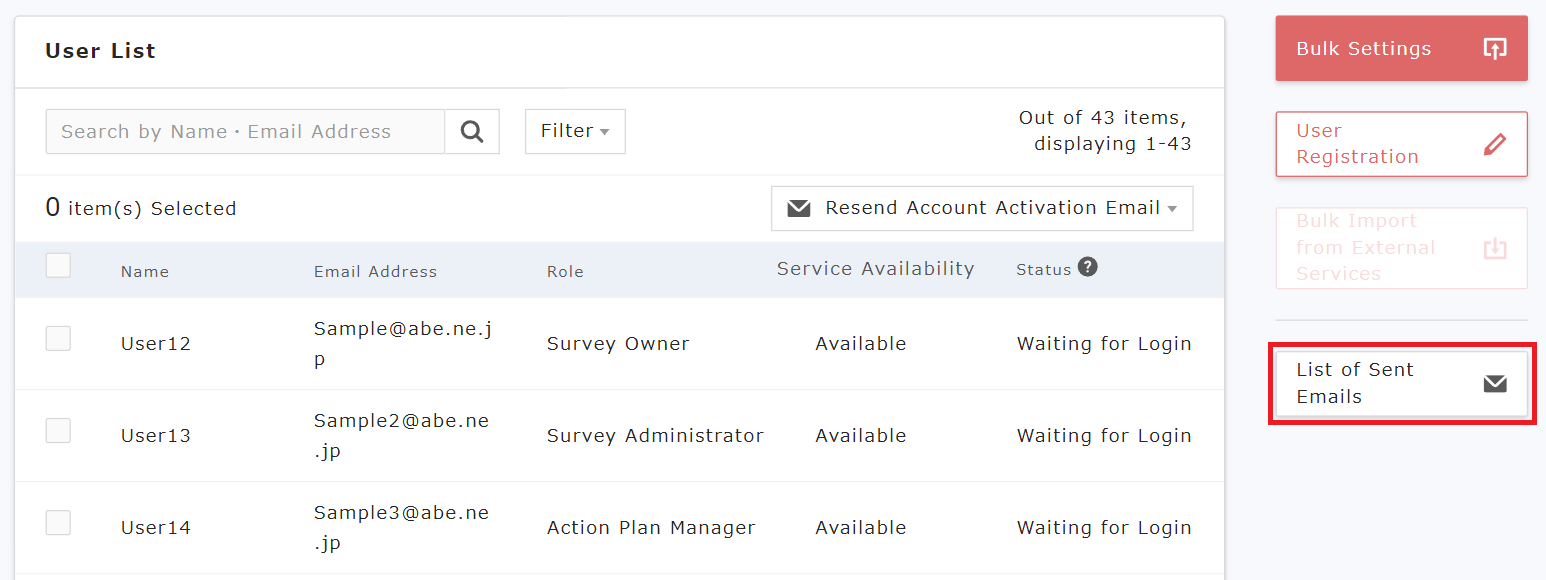Click the Role column header
1546x580 pixels.
pos(565,271)
